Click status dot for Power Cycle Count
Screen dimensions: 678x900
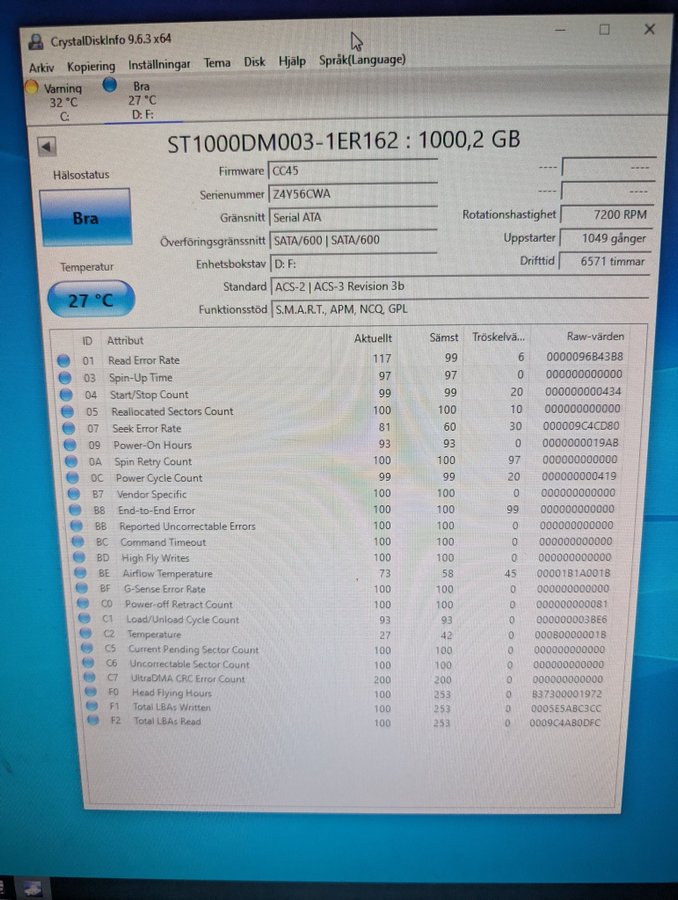[72, 478]
